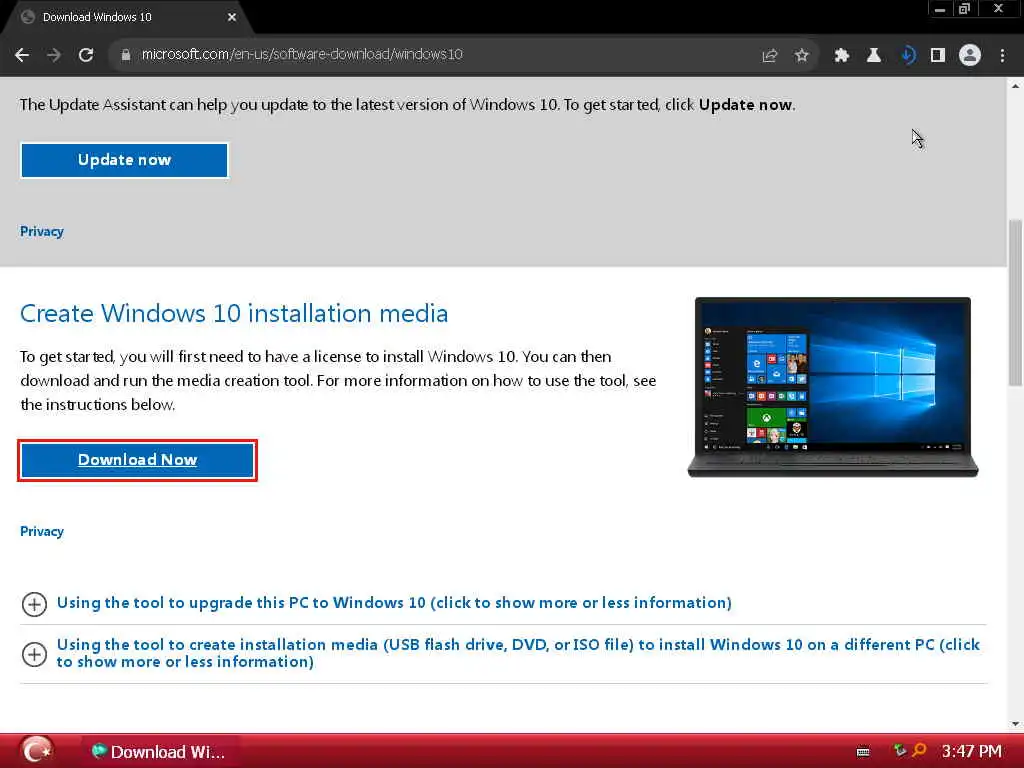The height and width of the screenshot is (768, 1024).
Task: Click the 3:47 PM clock
Action: click(x=971, y=752)
